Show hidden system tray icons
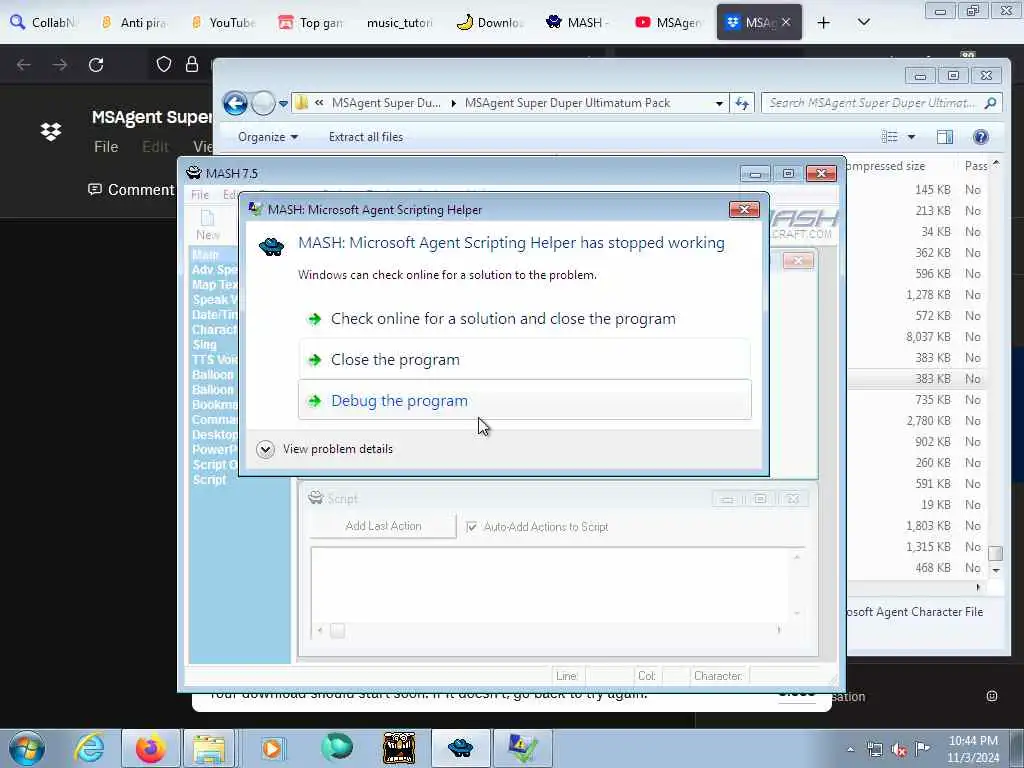The height and width of the screenshot is (768, 1024). [x=850, y=750]
